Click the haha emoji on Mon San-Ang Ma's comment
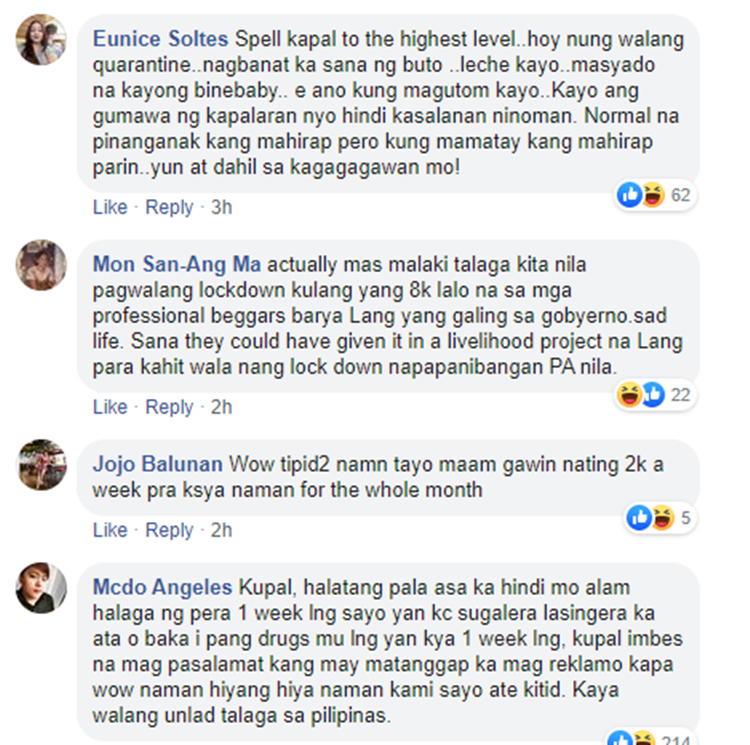The width and height of the screenshot is (750, 745). coord(629,395)
